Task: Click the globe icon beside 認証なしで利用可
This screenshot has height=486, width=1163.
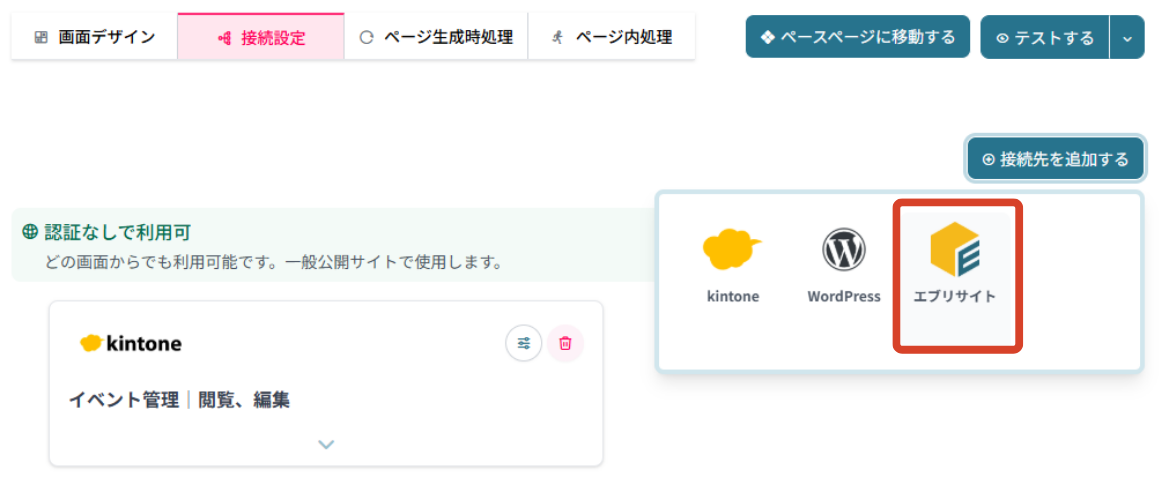Action: point(30,232)
